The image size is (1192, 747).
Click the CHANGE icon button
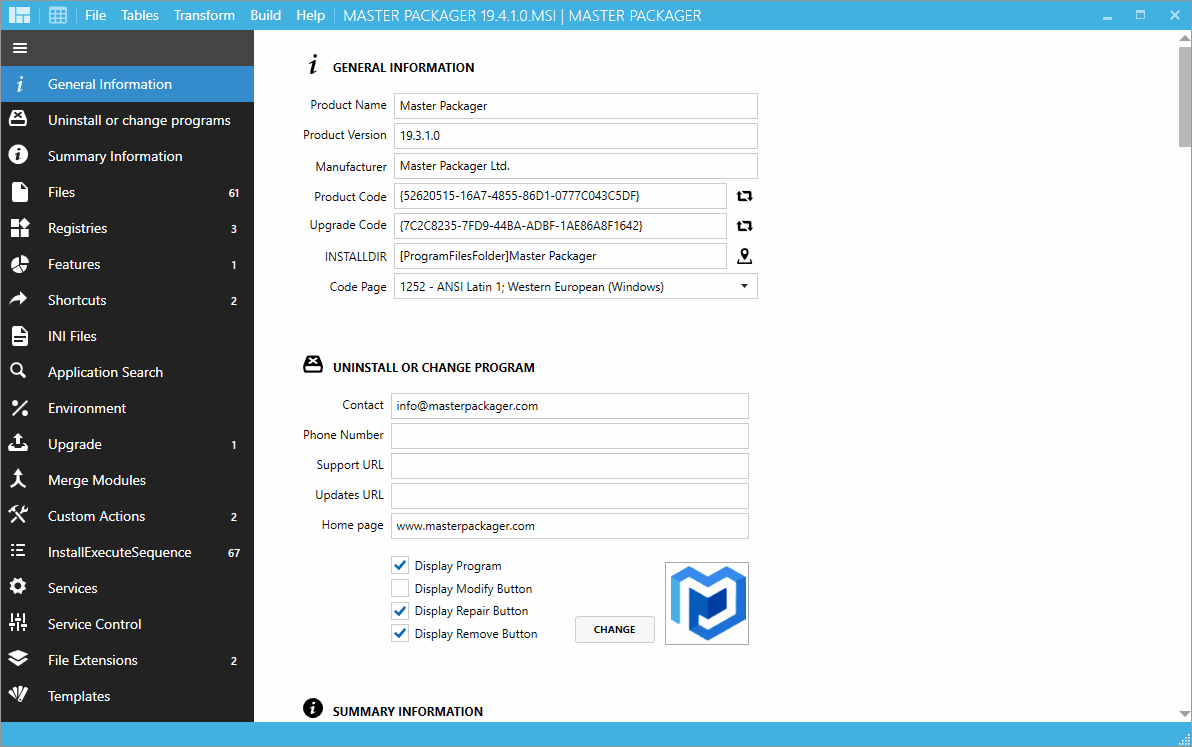pos(614,629)
